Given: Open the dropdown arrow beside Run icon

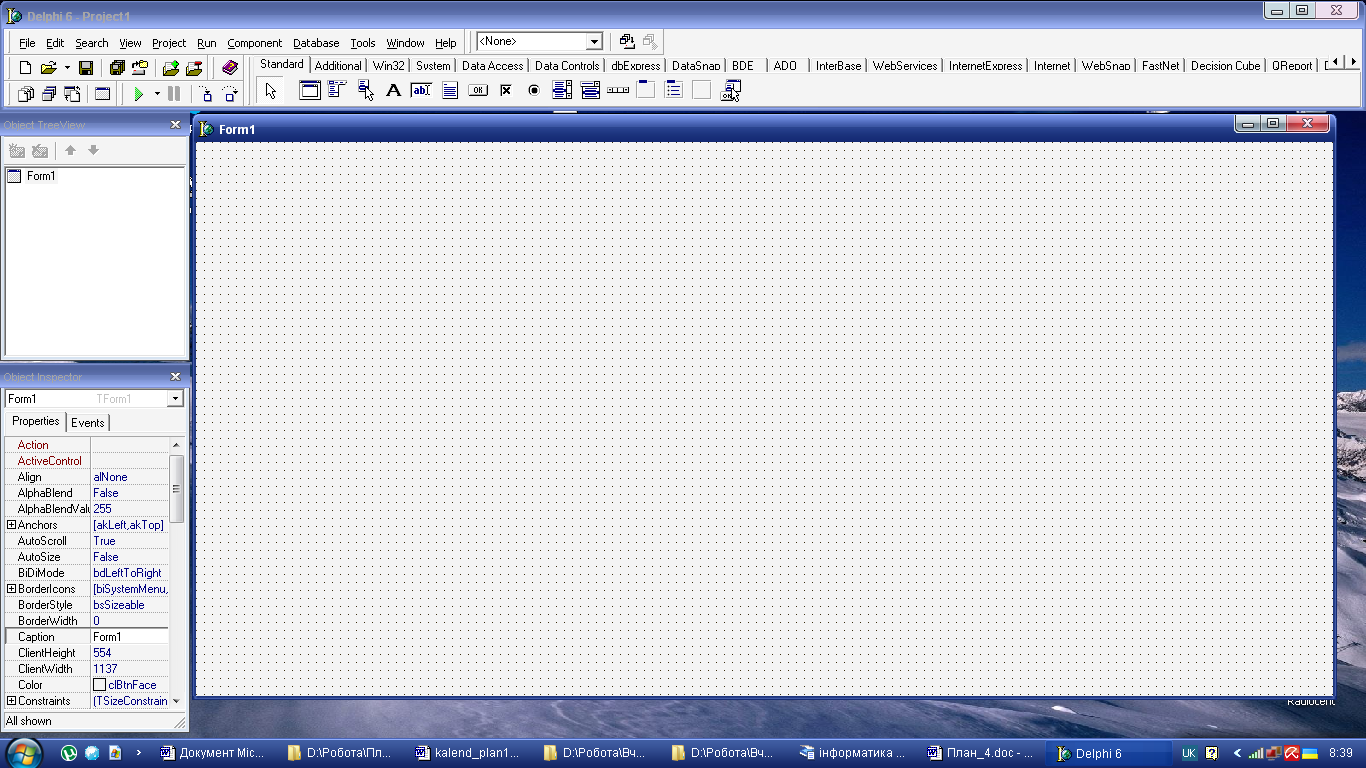Looking at the screenshot, I should pyautogui.click(x=157, y=94).
